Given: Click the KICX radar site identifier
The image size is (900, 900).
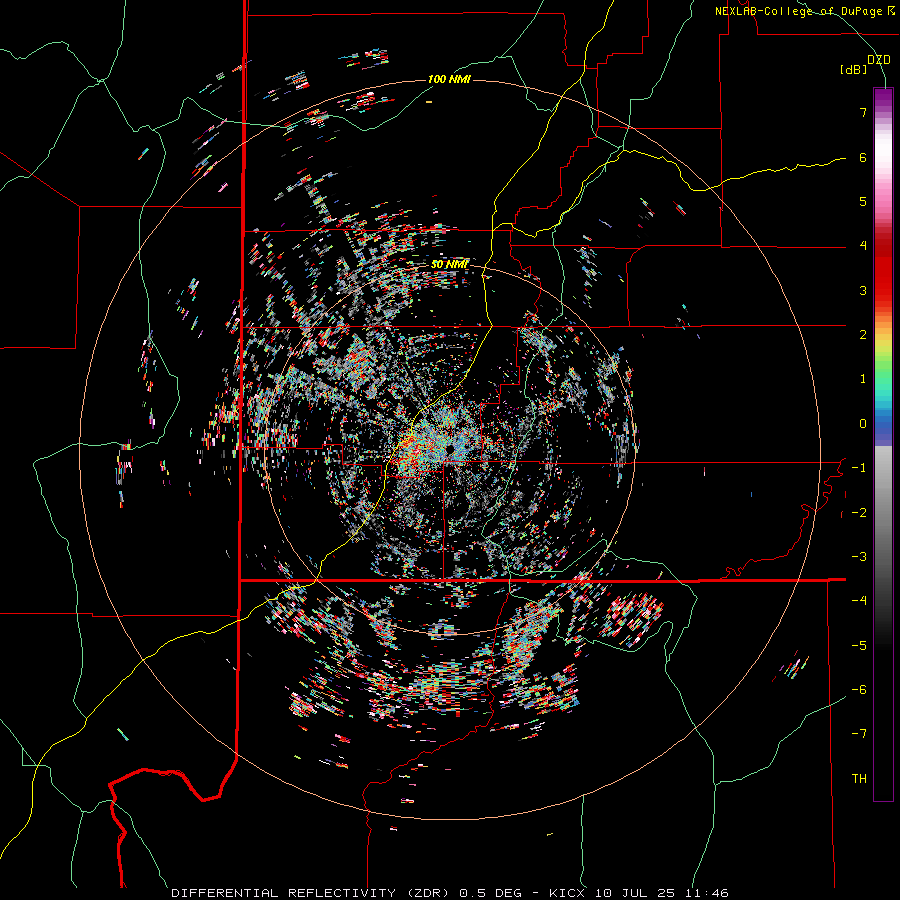Looking at the screenshot, I should coord(568,893).
